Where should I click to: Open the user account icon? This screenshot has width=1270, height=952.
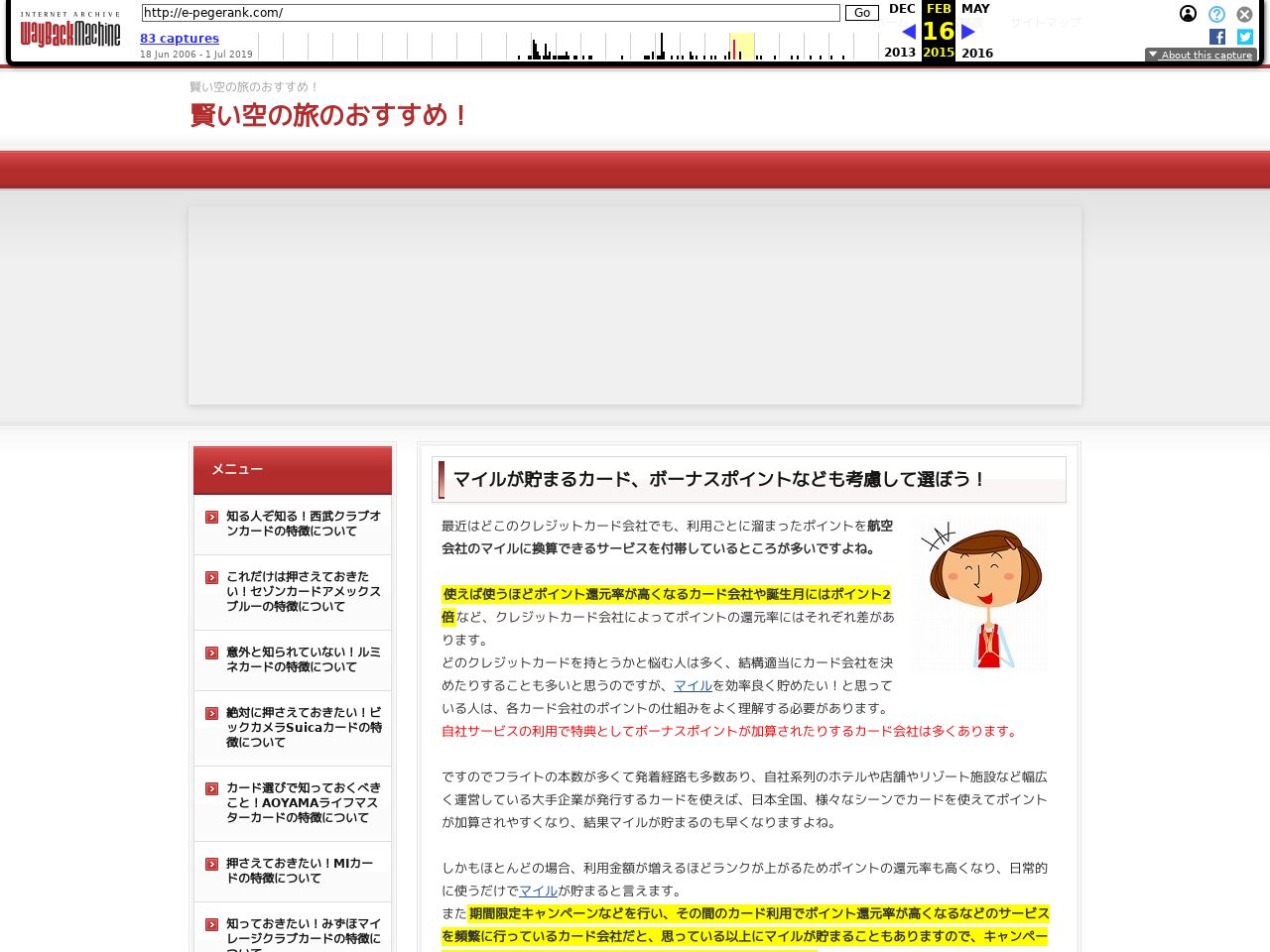pyautogui.click(x=1188, y=14)
